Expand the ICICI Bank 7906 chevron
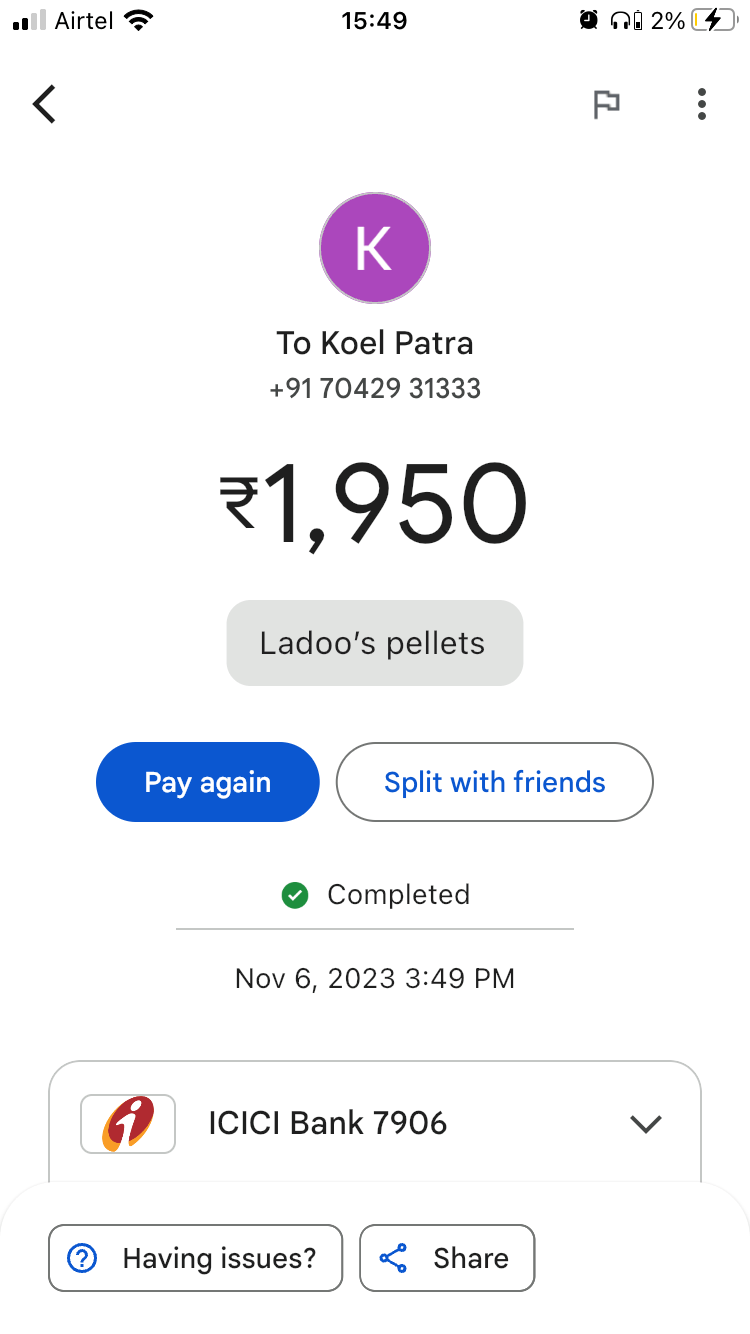Screen dimensions: 750x1334 (x=646, y=1124)
